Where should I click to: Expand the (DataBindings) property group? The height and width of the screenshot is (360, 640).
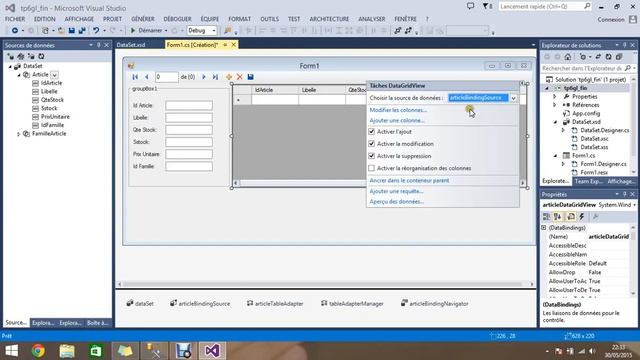point(544,228)
